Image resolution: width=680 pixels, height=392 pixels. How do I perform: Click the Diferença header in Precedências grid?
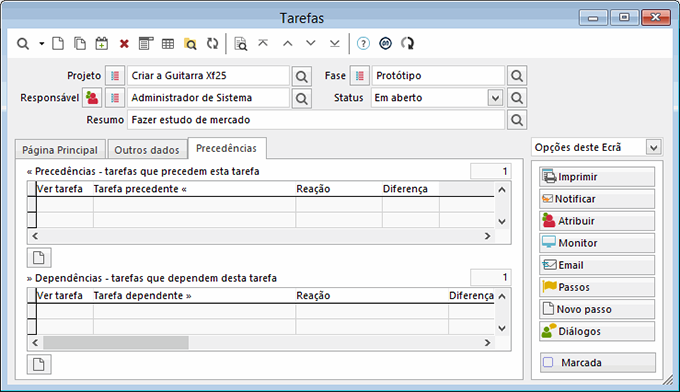pos(410,189)
